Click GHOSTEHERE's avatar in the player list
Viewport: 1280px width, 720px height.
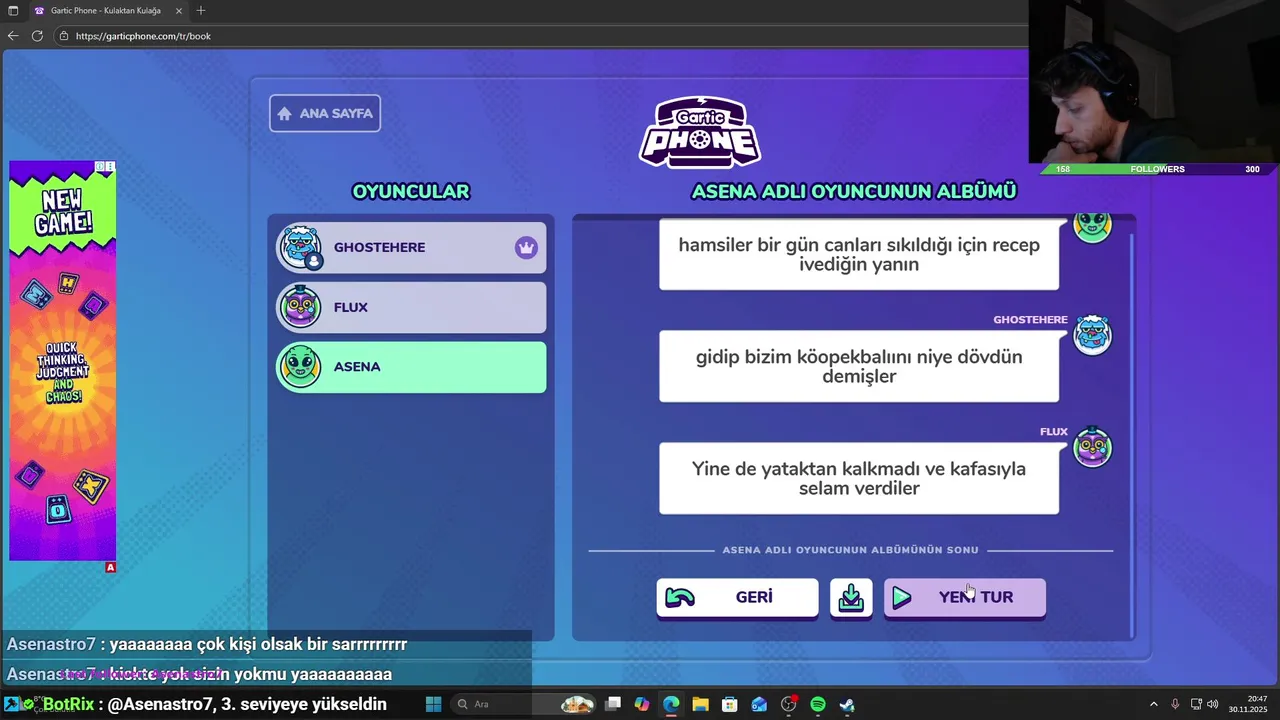click(x=301, y=246)
